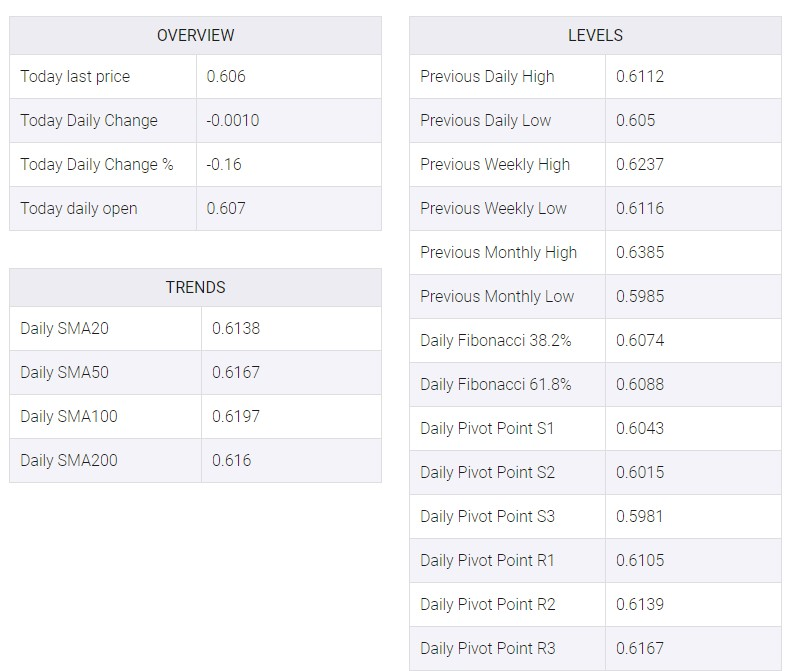794x671 pixels.
Task: Click the Daily Fibonacci 61.8% value 0.6088
Action: pyautogui.click(x=640, y=384)
